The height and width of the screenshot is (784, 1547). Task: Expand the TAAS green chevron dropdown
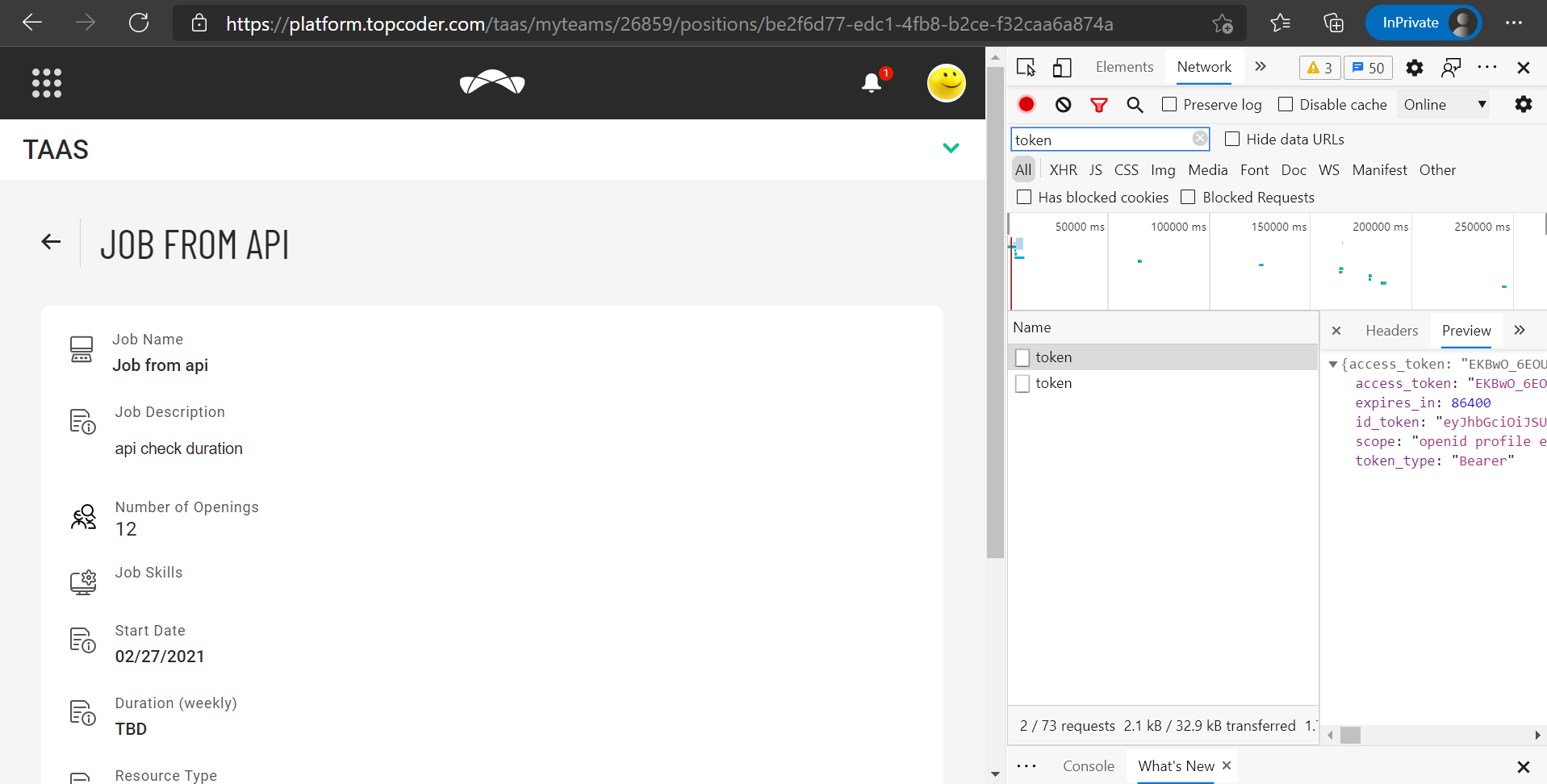pos(951,148)
